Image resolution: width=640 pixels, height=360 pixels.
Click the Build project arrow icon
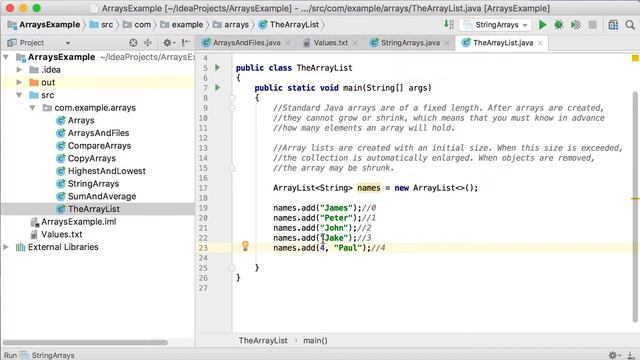click(449, 24)
